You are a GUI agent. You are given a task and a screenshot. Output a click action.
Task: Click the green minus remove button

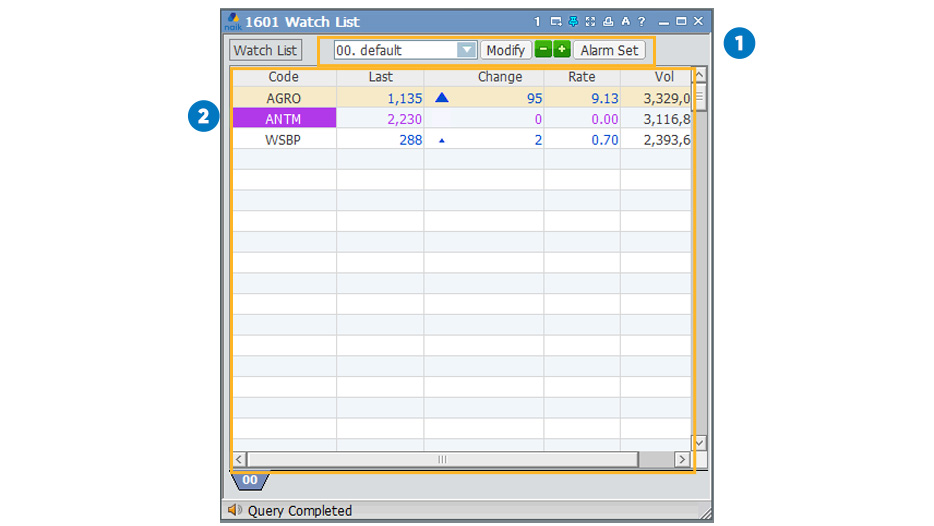(x=543, y=49)
